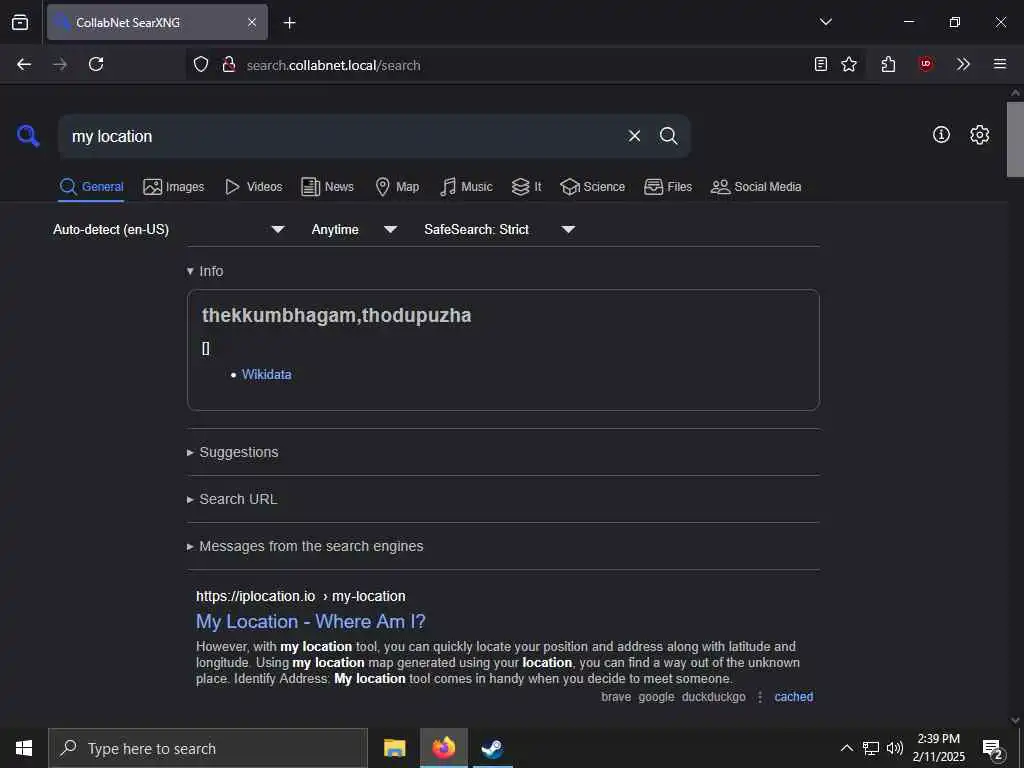Click the Windows taskbar search box

pyautogui.click(x=208, y=748)
